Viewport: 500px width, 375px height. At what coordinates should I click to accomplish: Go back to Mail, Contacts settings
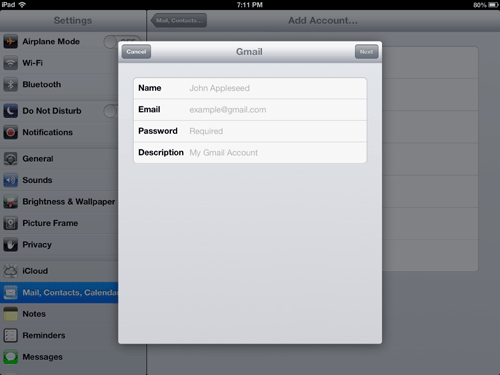click(179, 20)
